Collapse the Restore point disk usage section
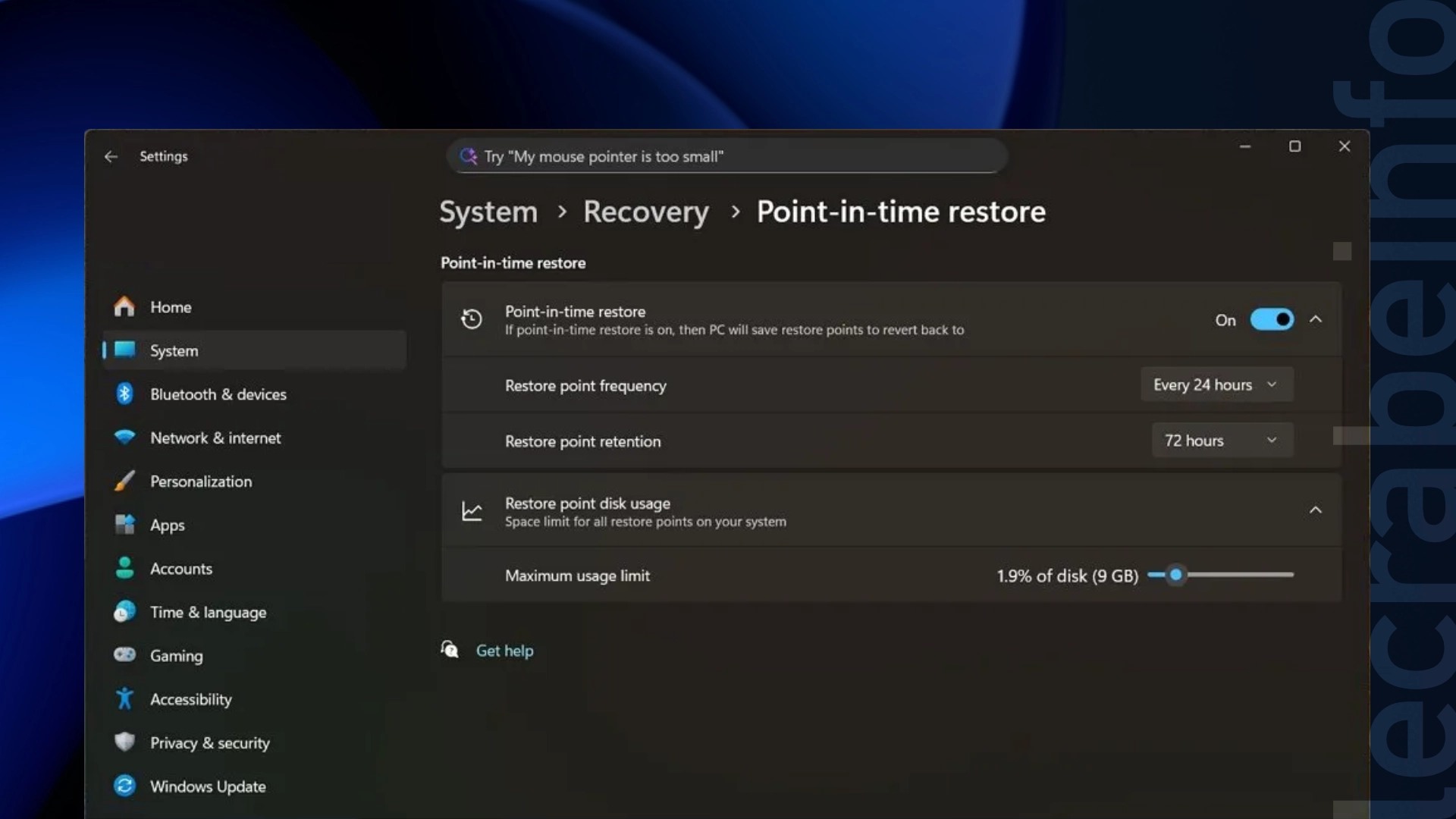 [x=1315, y=510]
